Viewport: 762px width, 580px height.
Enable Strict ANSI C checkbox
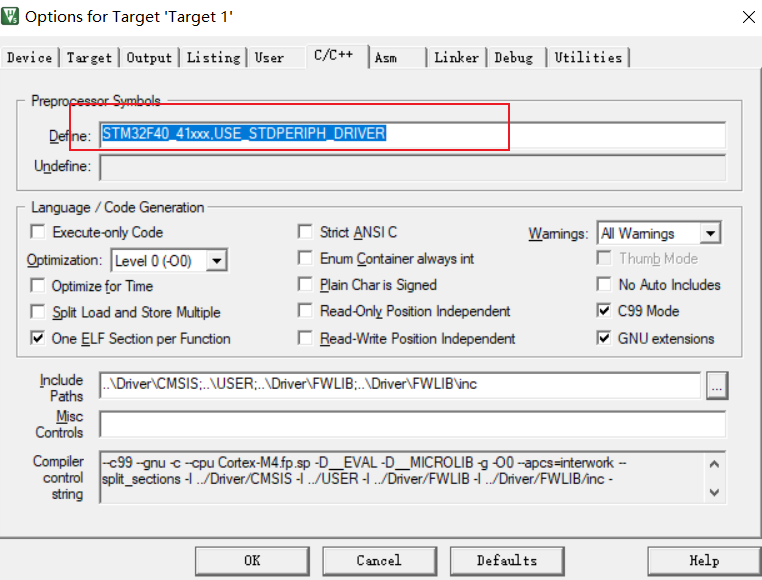[305, 231]
